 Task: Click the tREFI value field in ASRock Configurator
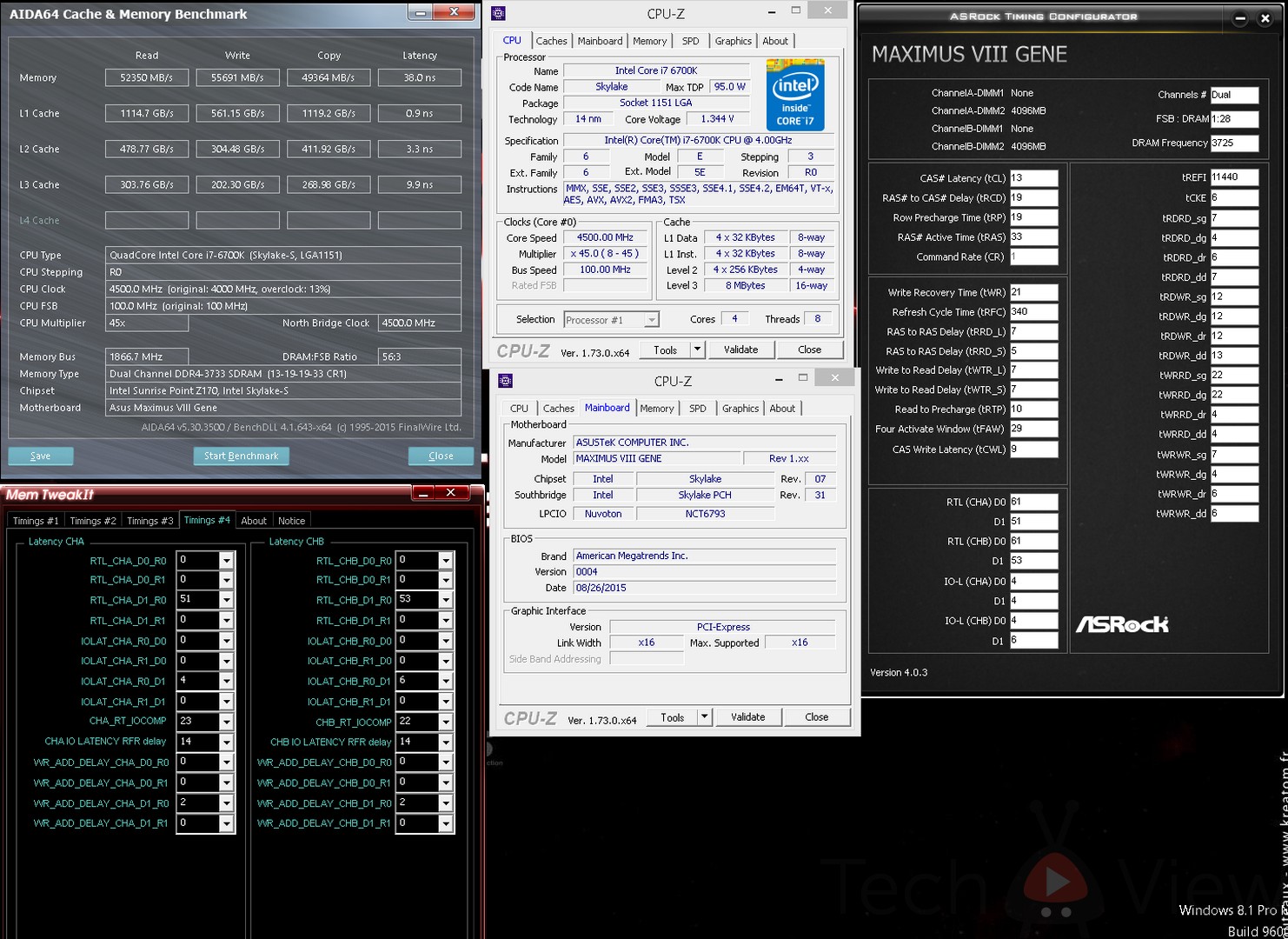[1234, 177]
